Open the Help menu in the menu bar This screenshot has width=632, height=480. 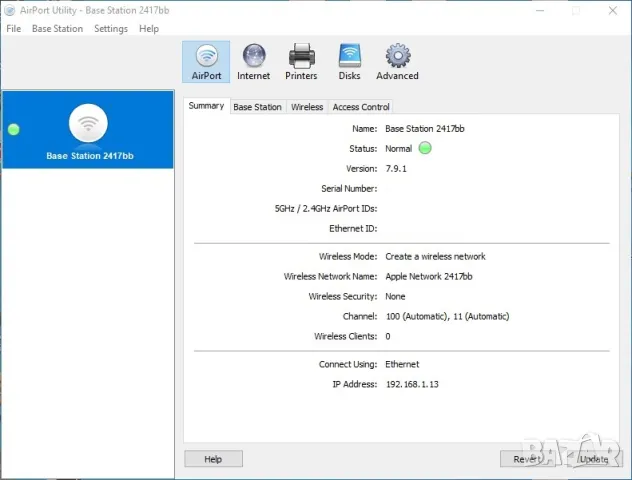(x=149, y=29)
